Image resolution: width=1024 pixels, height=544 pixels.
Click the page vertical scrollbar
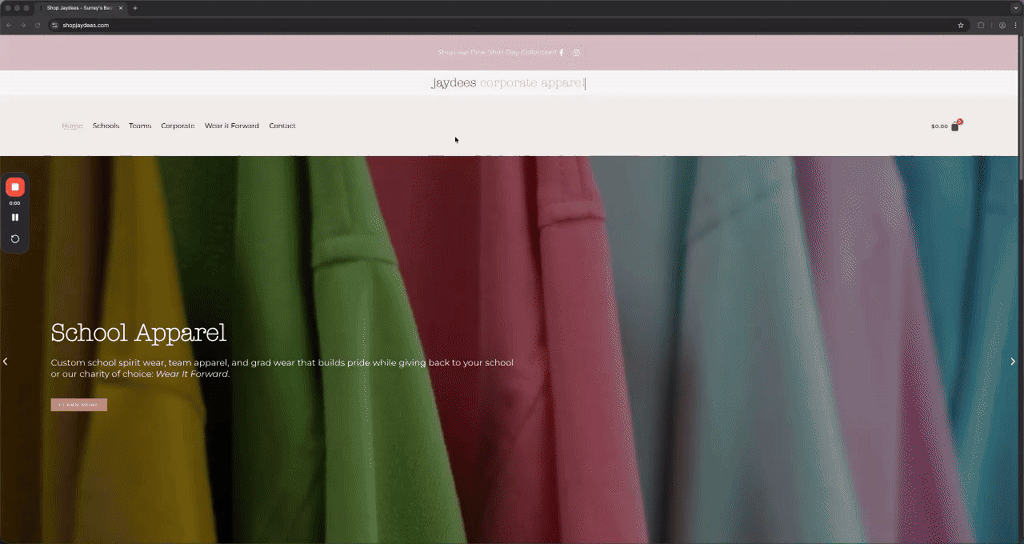coord(1021,108)
